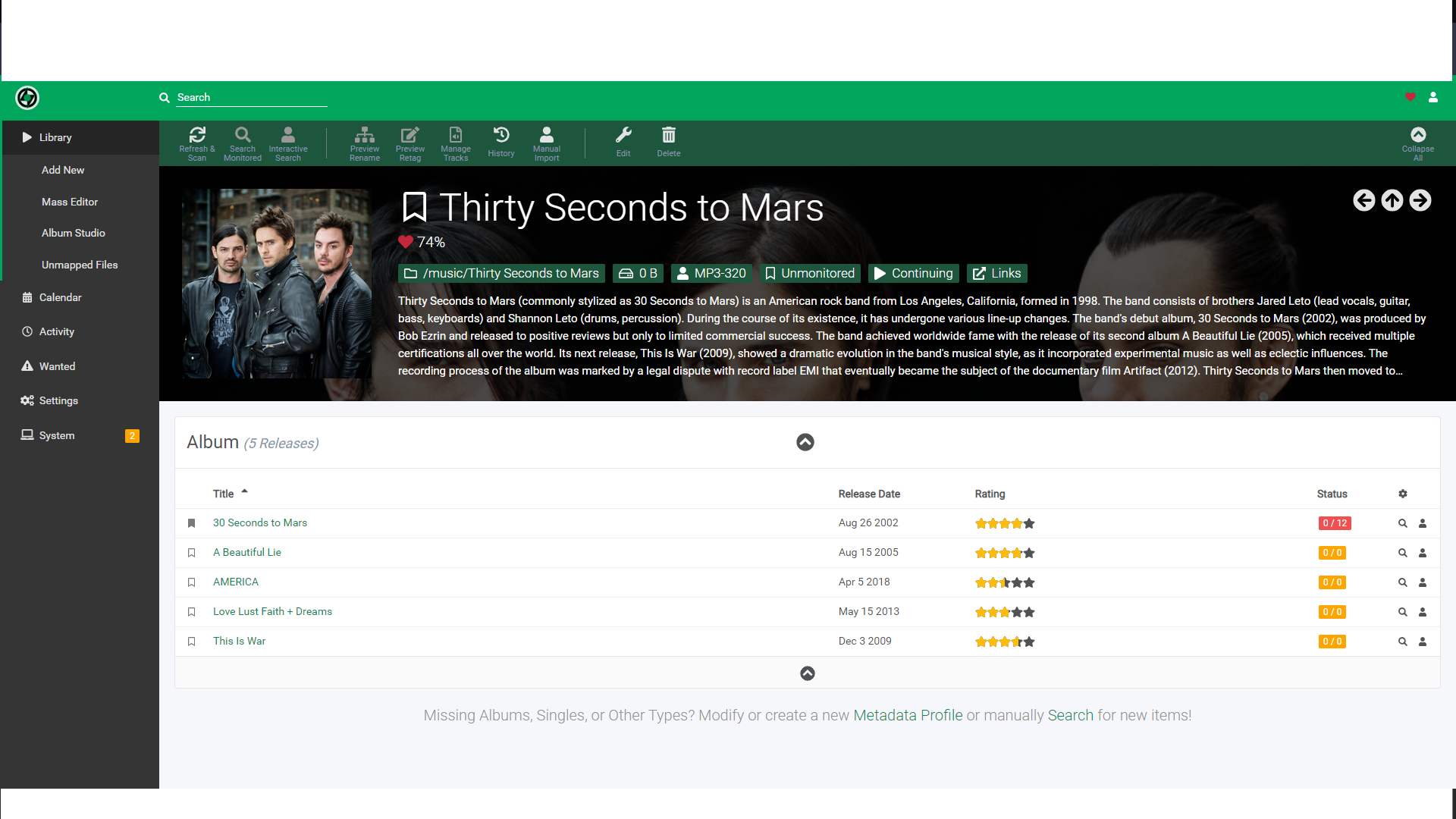This screenshot has height=819, width=1456.
Task: Open Album Studio sidebar item
Action: [74, 233]
